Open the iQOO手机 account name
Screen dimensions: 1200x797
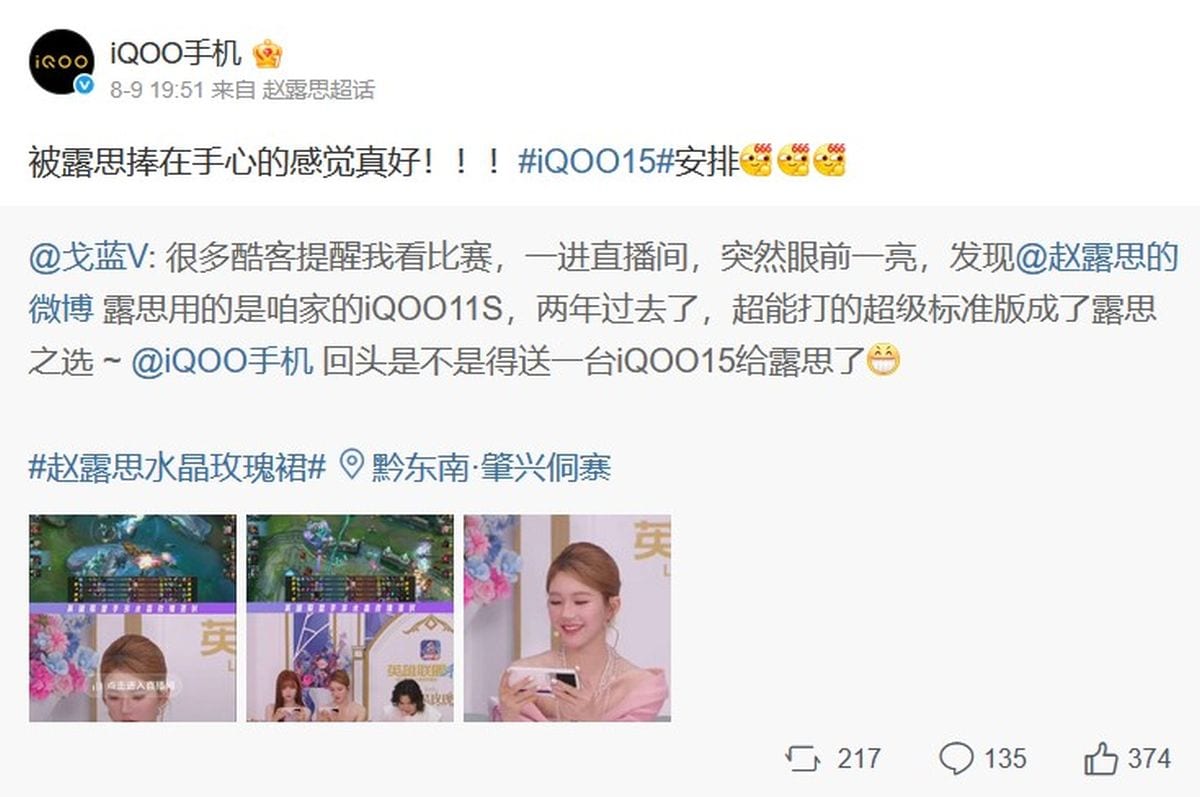coord(175,53)
